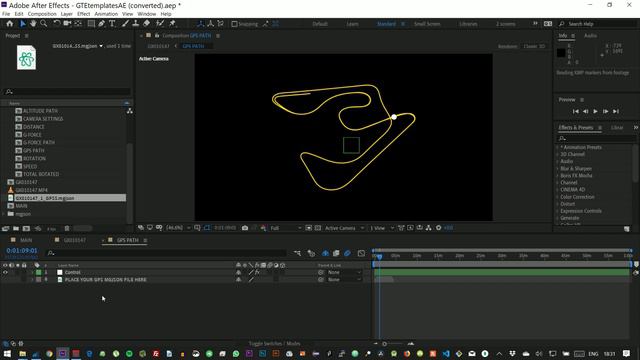Viewport: 640px width, 360px height.
Task: Switch to the Audio panel tab
Action: tap(590, 36)
